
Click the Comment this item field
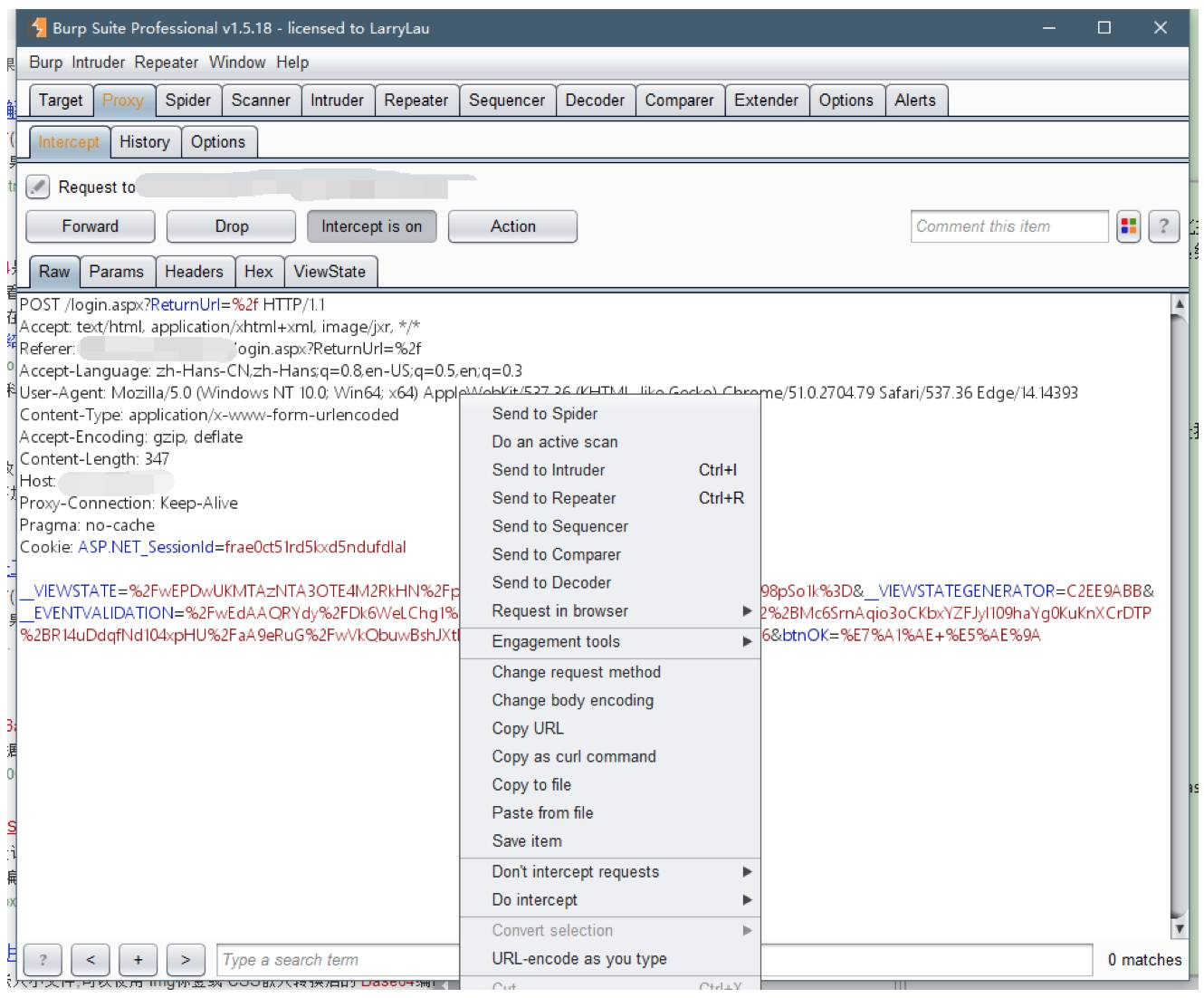[1009, 226]
